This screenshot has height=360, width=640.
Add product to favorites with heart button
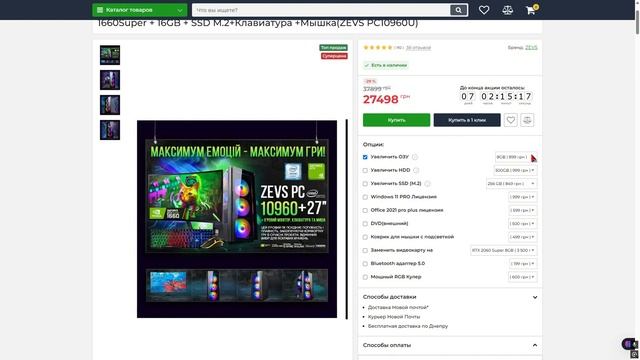click(511, 120)
